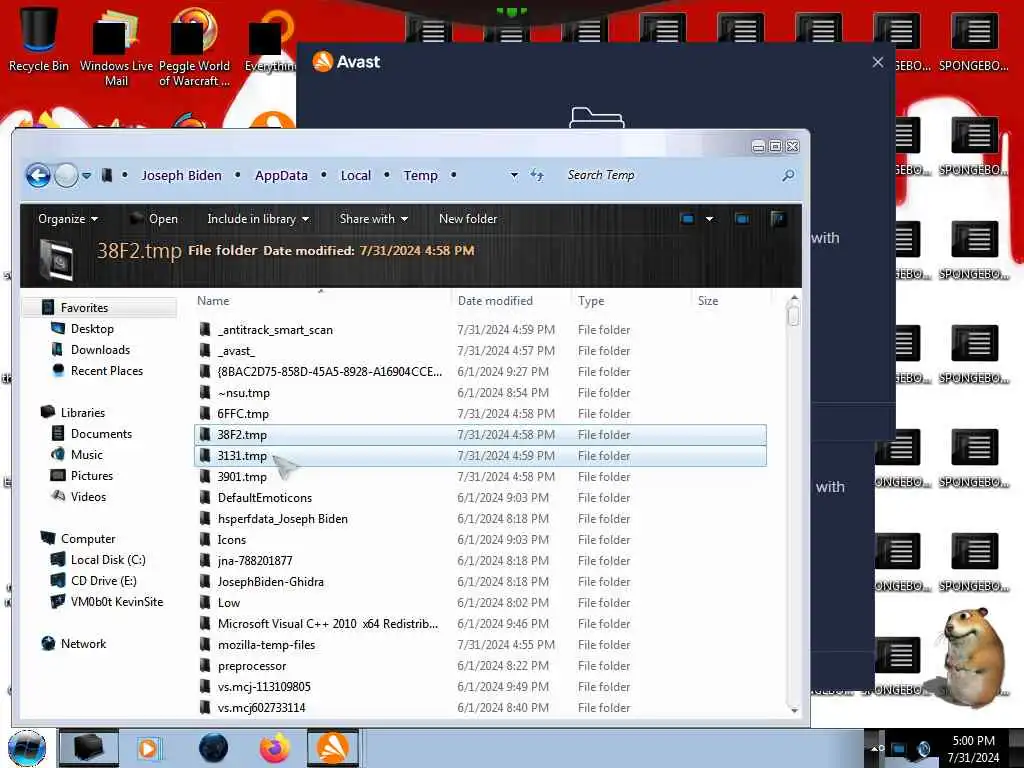Sort by the Name column header
The image size is (1024, 768).
point(213,301)
